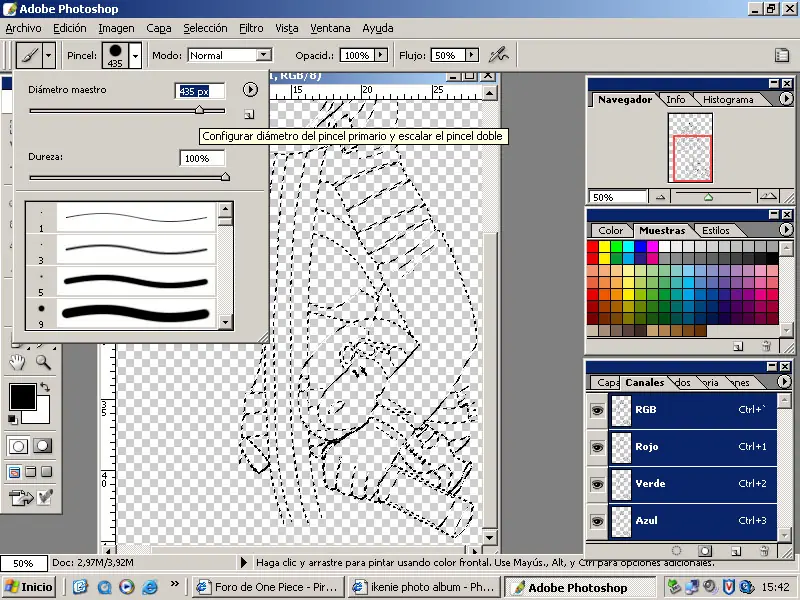Reset to default foreground and background colors
The width and height of the screenshot is (800, 600).
coord(12,419)
